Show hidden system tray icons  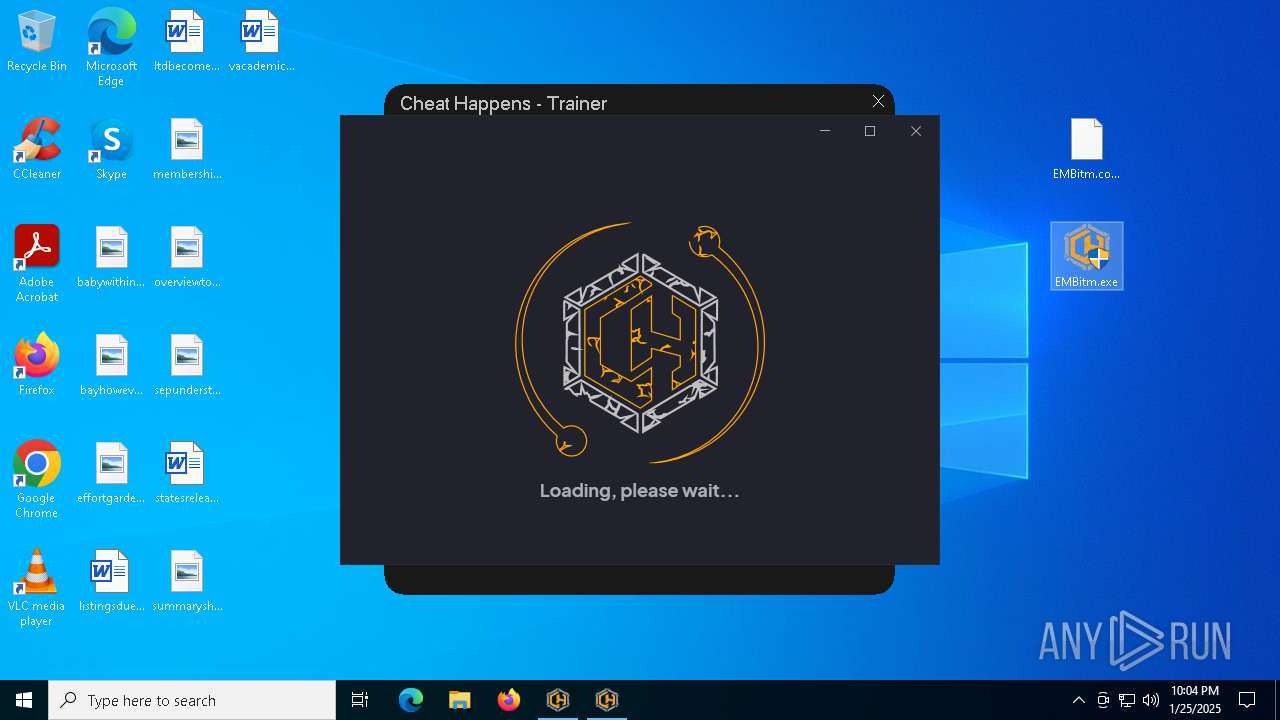[1078, 700]
